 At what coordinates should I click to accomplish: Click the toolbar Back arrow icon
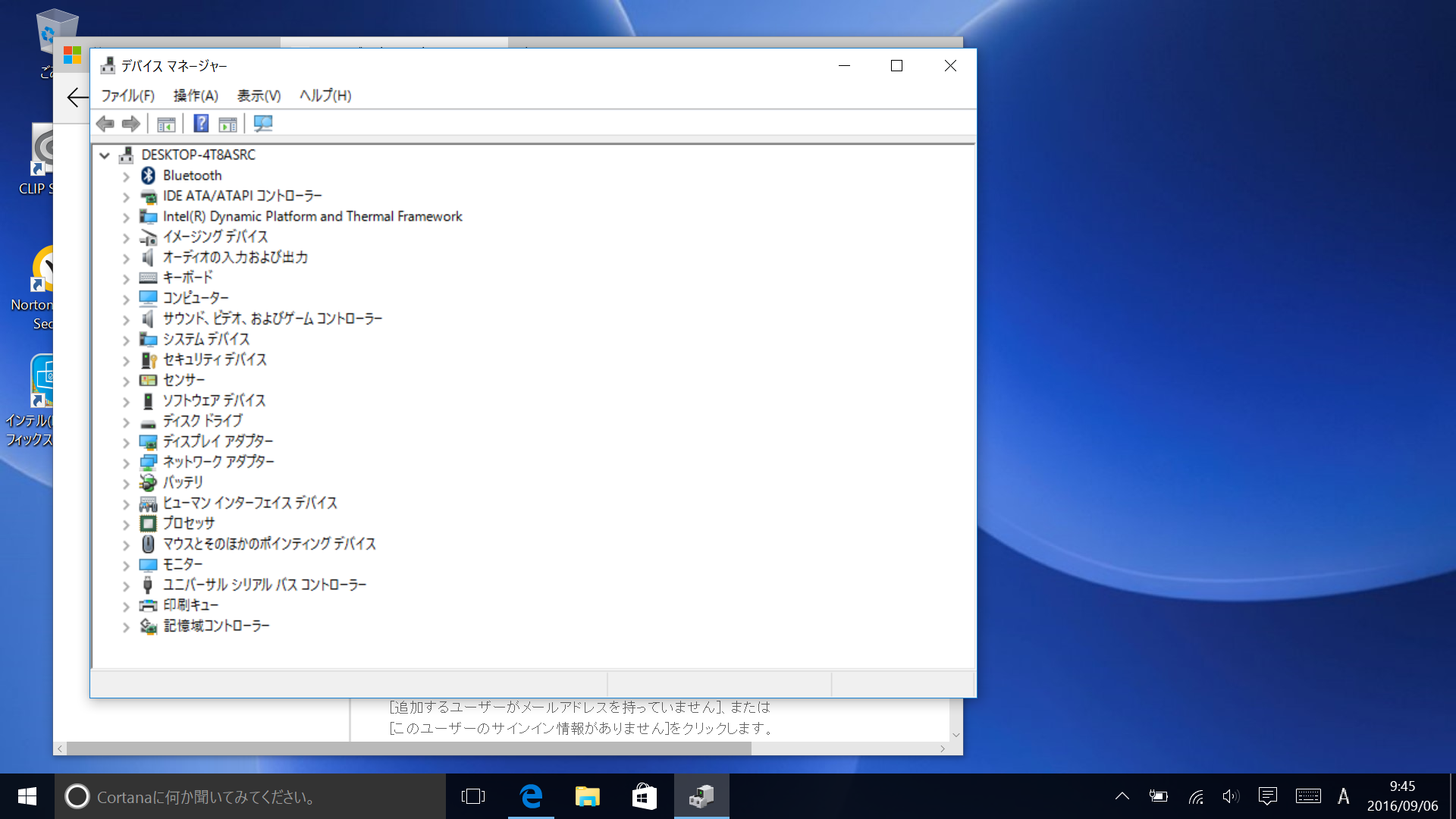click(x=105, y=124)
